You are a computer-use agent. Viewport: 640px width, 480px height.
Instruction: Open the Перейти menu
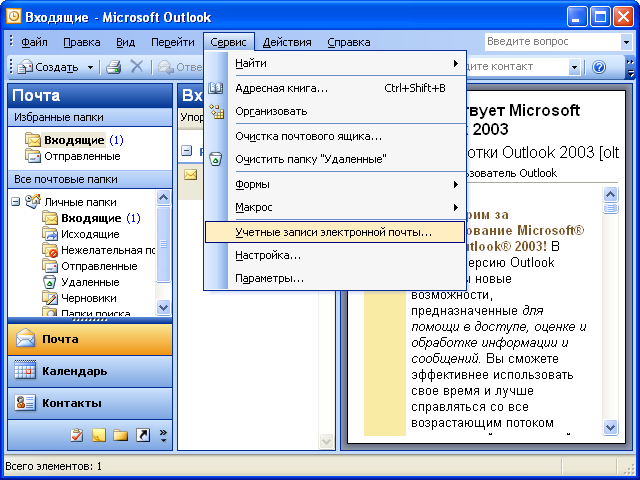[173, 42]
